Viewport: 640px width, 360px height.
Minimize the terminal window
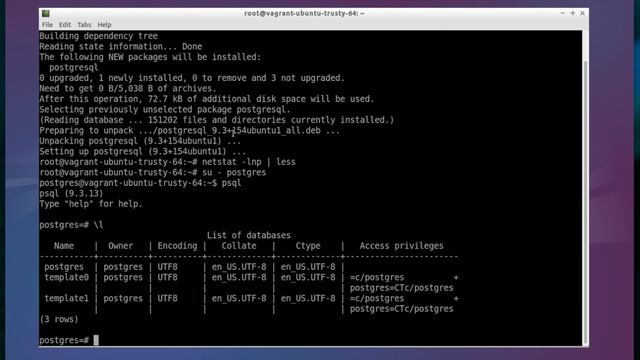tap(562, 13)
